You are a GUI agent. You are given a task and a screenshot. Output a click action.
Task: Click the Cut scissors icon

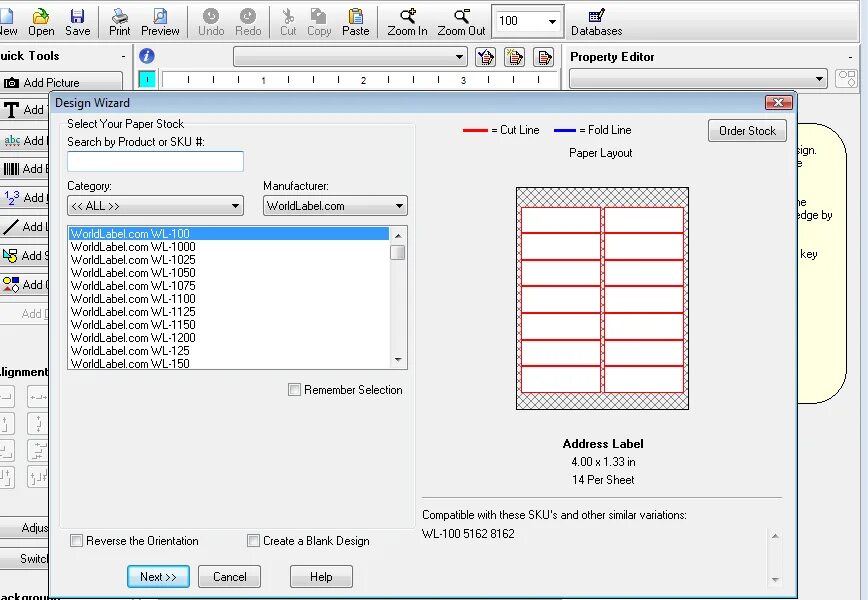coord(288,23)
